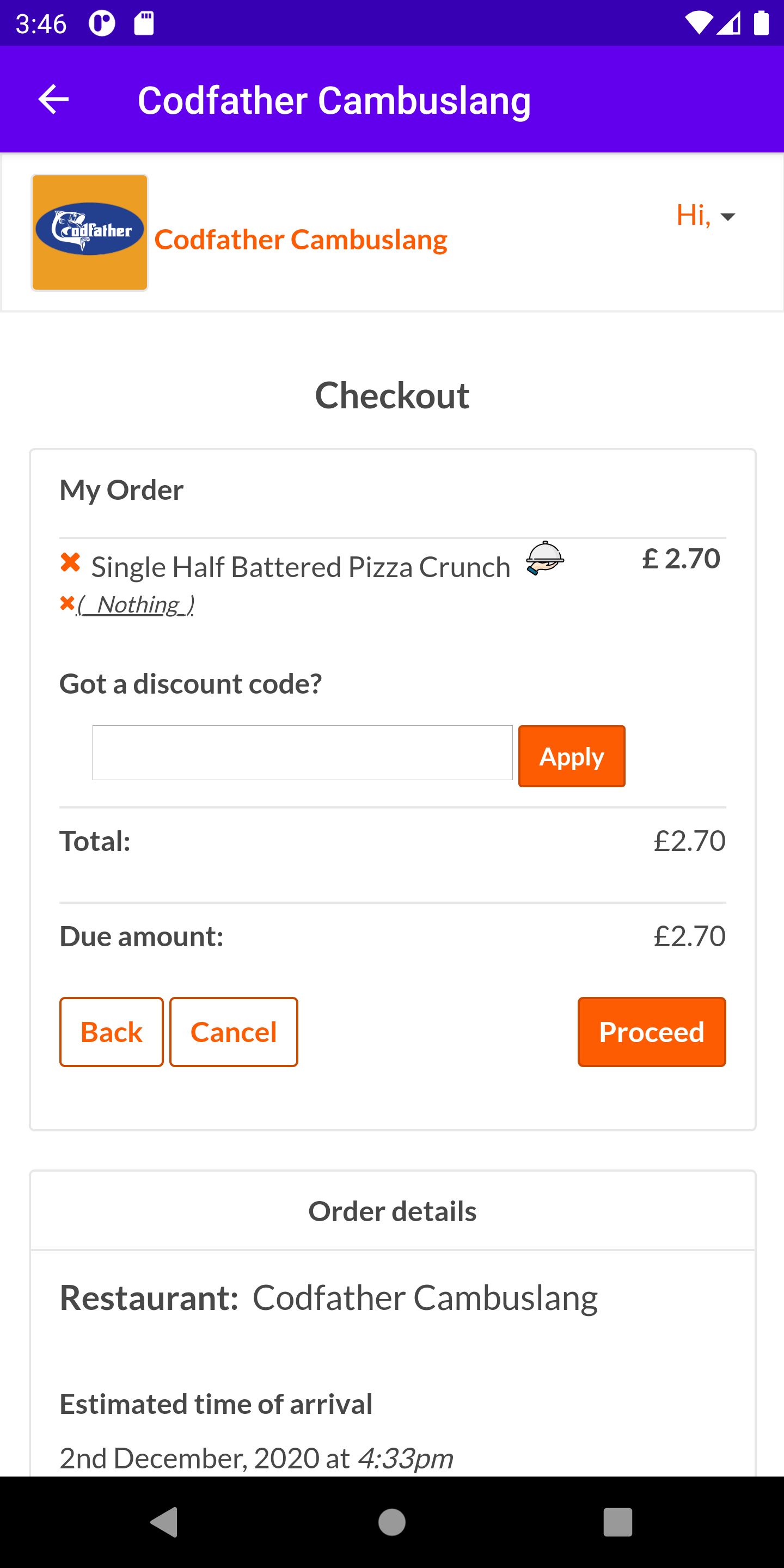Focus the discount code input field

pyautogui.click(x=303, y=752)
